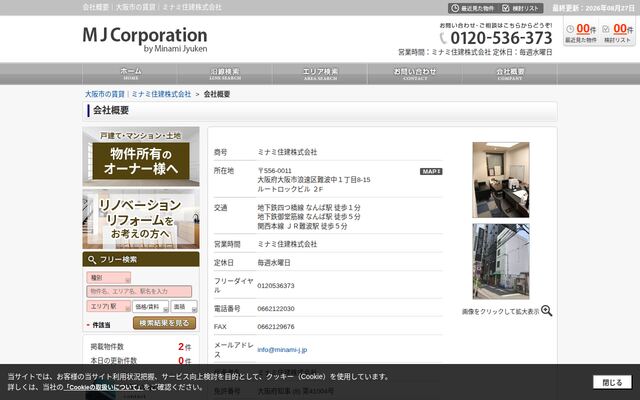Click the zoom magnifier icon under photos
640x400 pixels.
(547, 311)
